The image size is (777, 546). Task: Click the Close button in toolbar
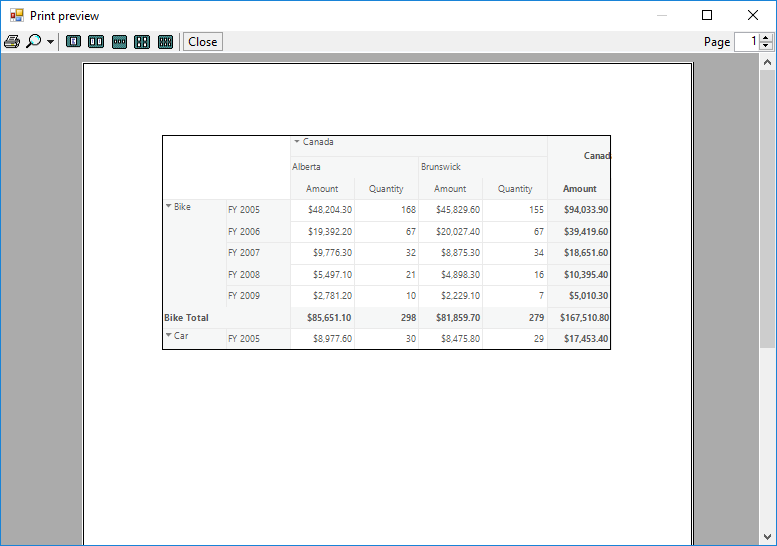[203, 42]
